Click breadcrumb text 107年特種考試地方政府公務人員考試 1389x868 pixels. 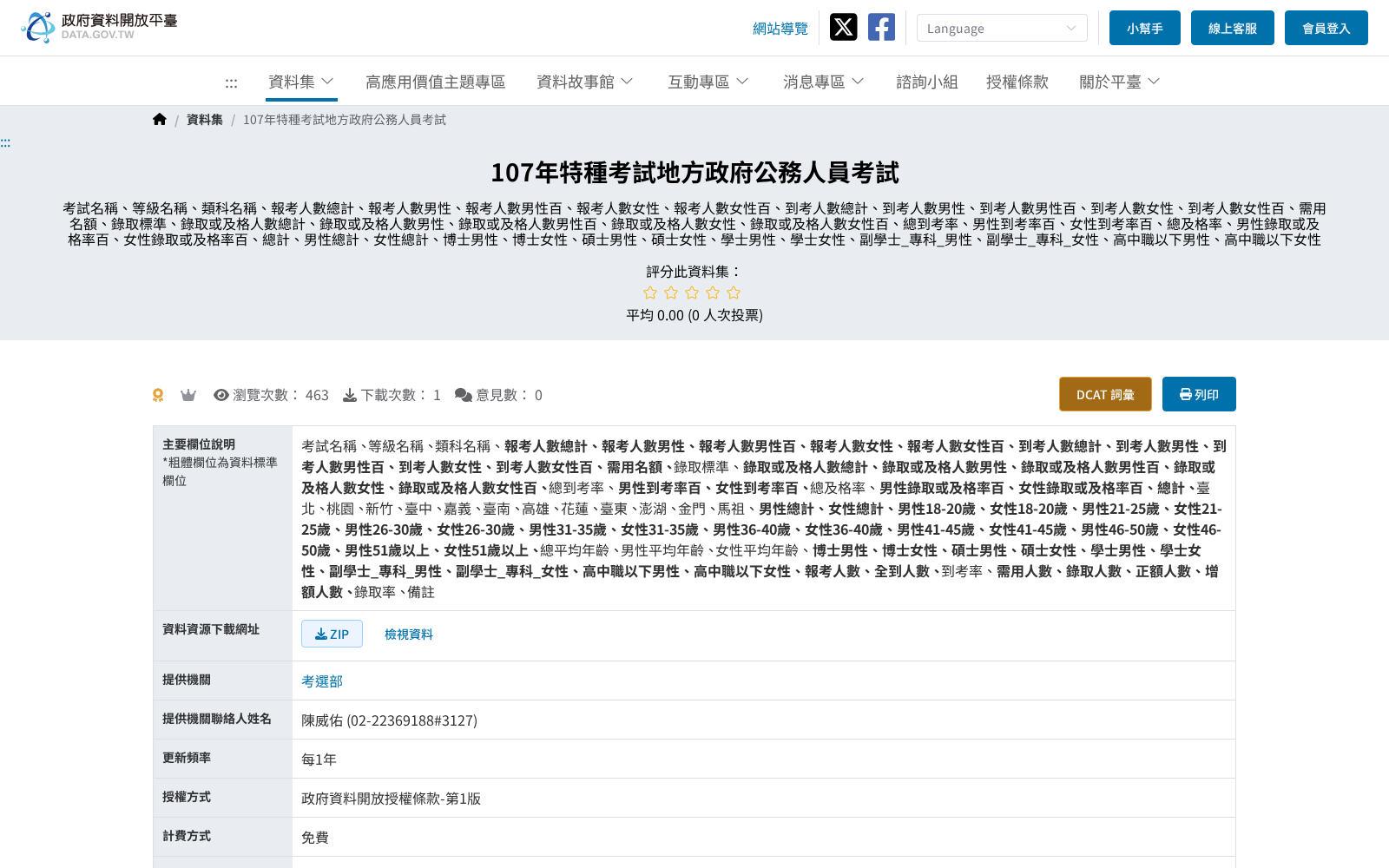(x=345, y=120)
